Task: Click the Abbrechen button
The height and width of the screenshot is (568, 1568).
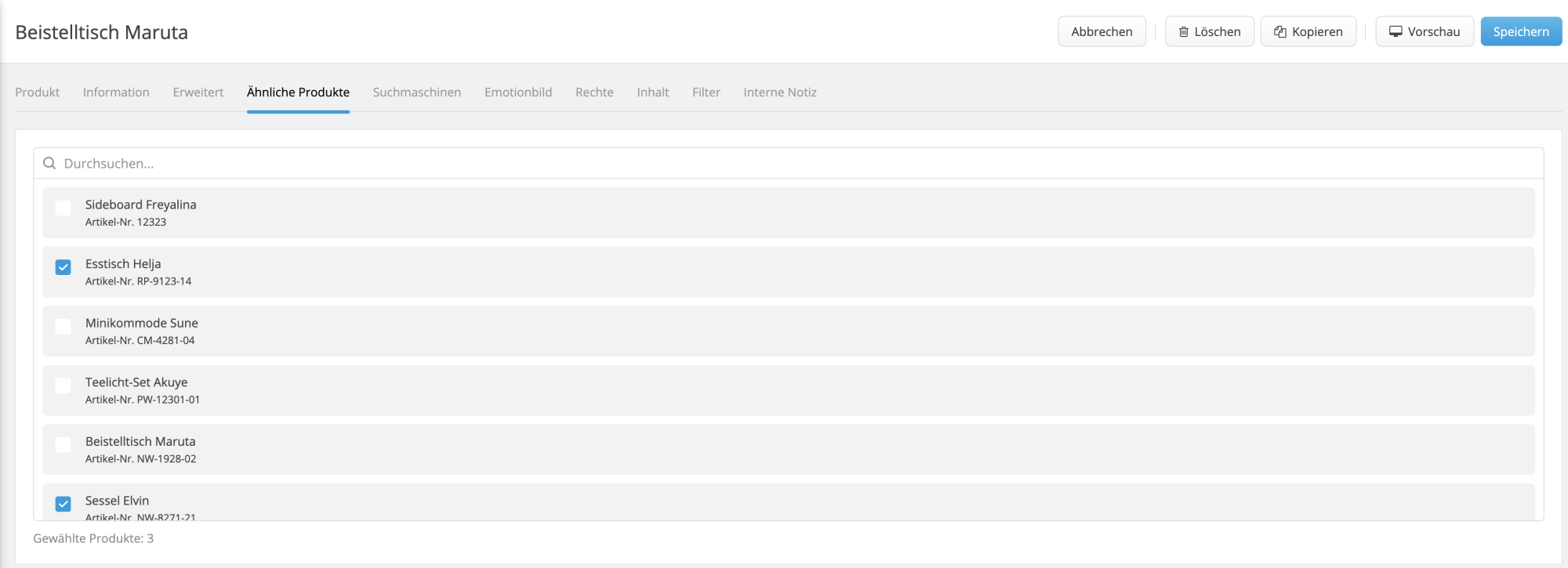Action: [x=1102, y=32]
